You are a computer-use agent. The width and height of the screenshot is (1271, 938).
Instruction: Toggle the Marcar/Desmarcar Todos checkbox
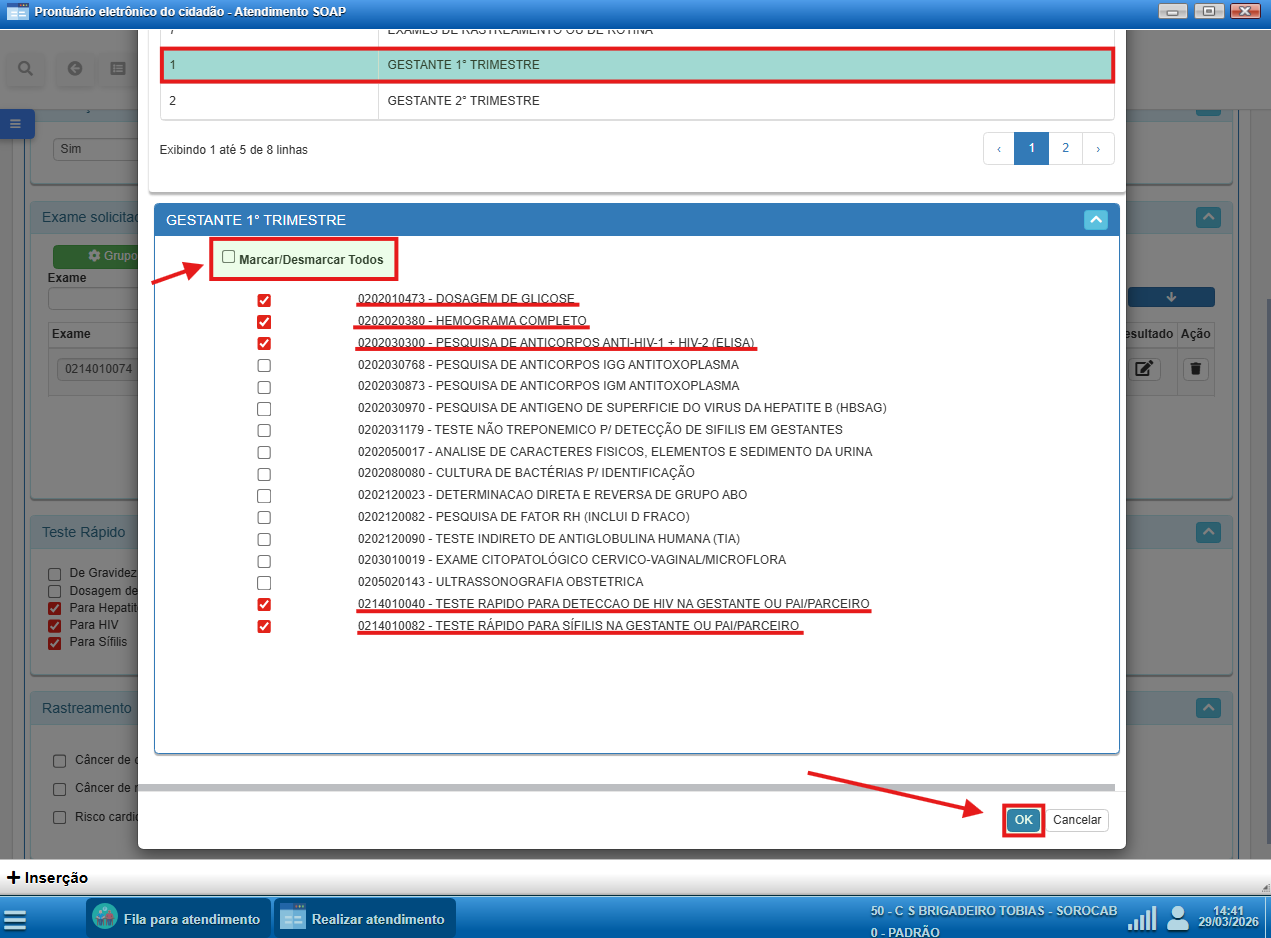point(229,258)
